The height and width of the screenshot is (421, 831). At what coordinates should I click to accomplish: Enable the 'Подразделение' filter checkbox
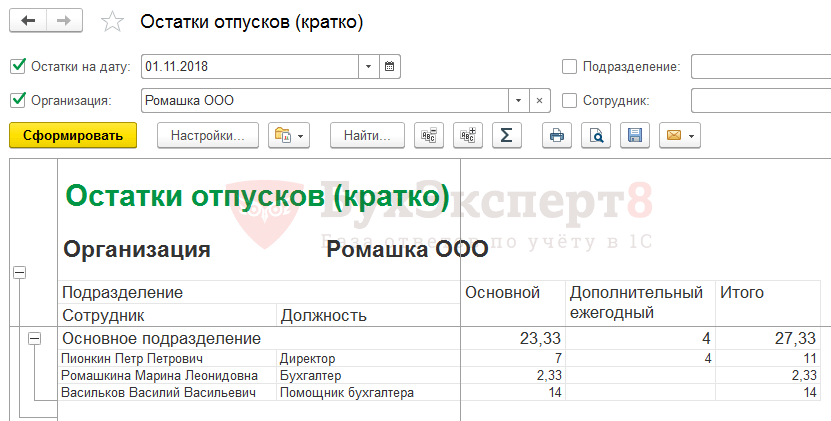point(569,67)
